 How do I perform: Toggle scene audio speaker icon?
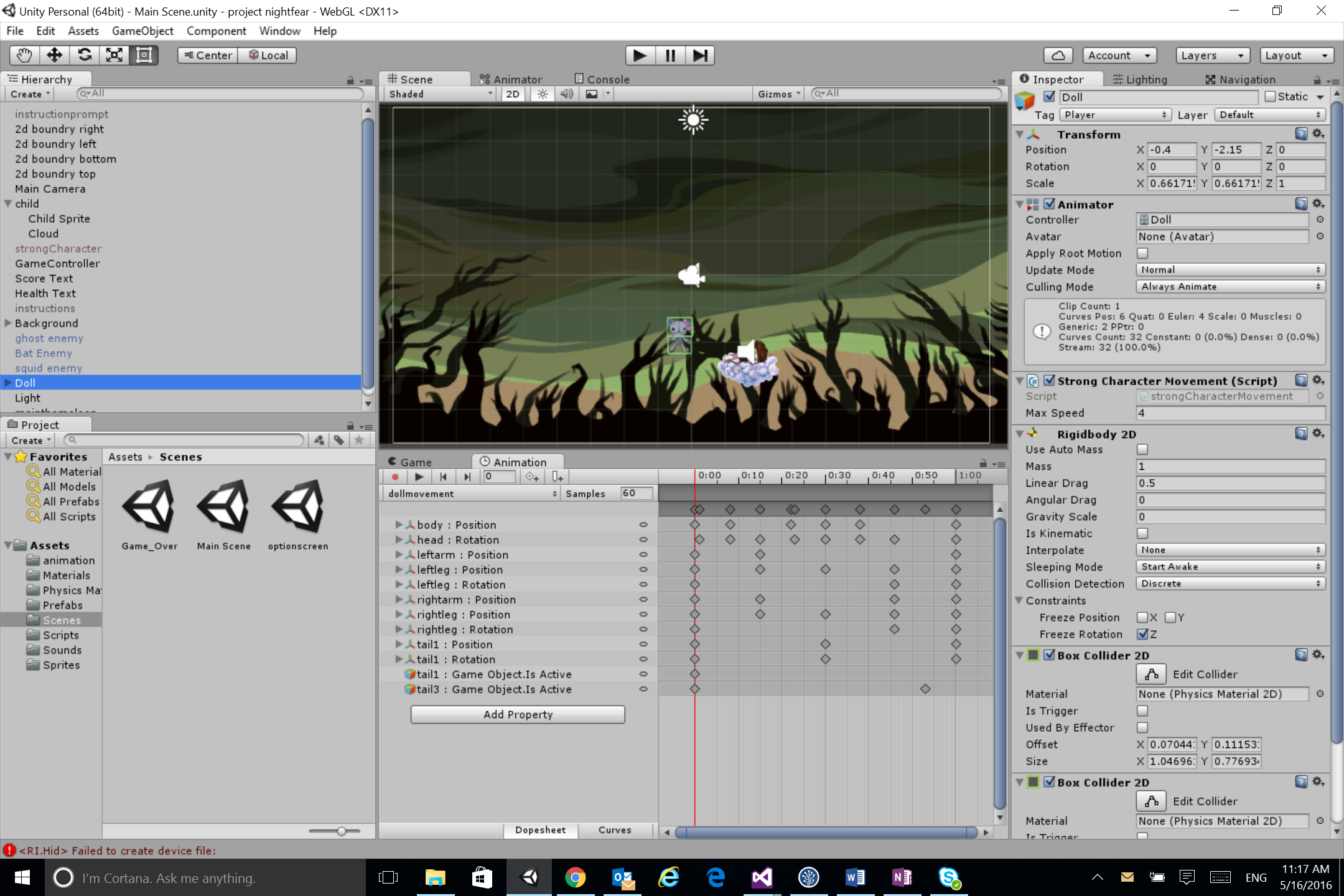coord(566,94)
